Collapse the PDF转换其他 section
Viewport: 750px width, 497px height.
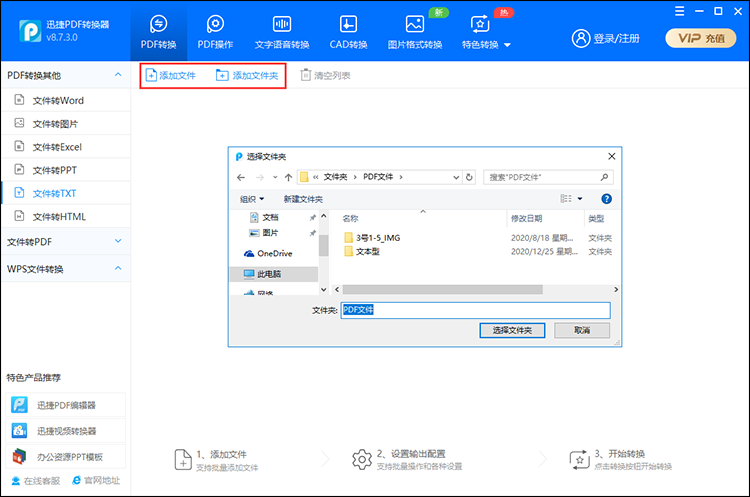118,75
